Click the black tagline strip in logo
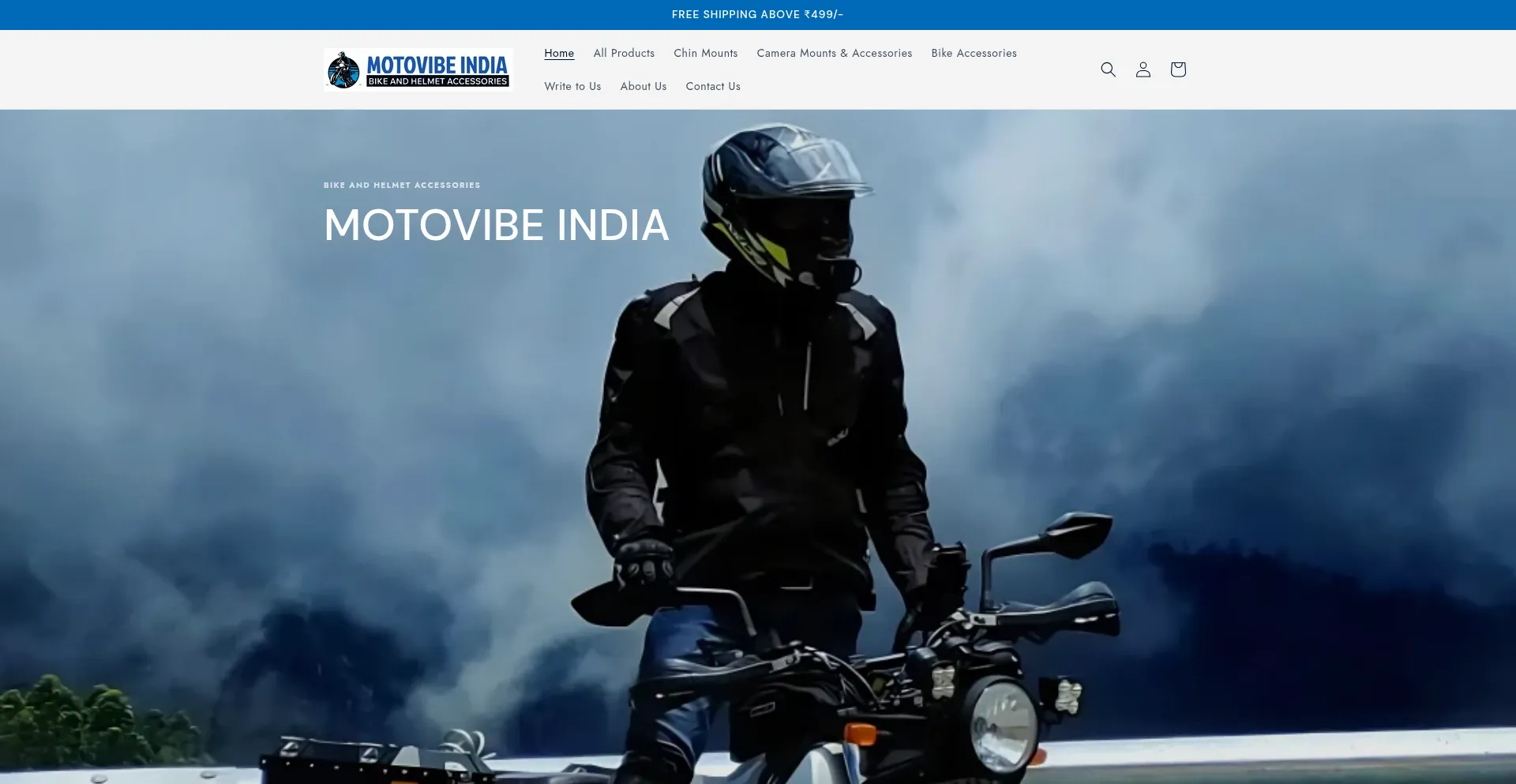The width and height of the screenshot is (1516, 784). pyautogui.click(x=437, y=81)
